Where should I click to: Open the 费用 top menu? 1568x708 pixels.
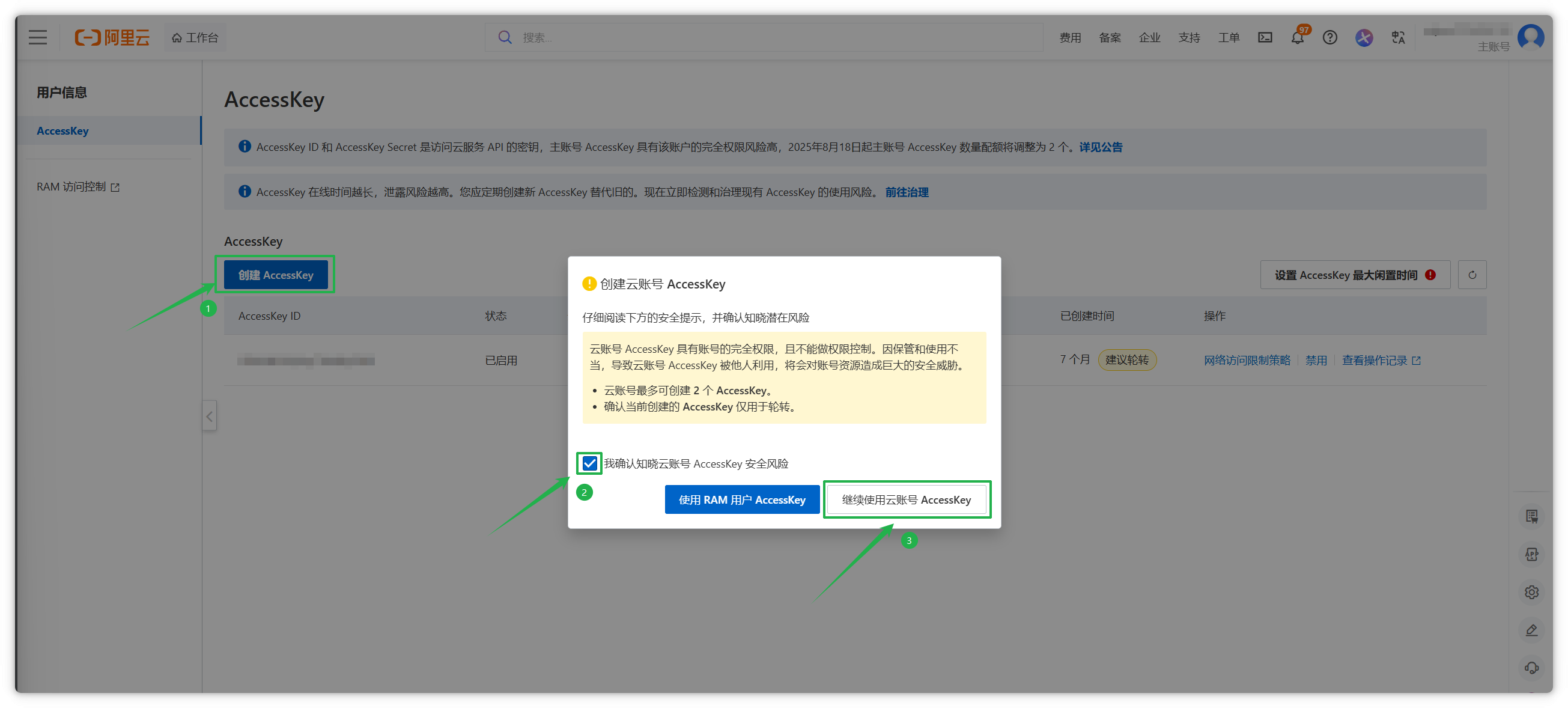(1070, 38)
